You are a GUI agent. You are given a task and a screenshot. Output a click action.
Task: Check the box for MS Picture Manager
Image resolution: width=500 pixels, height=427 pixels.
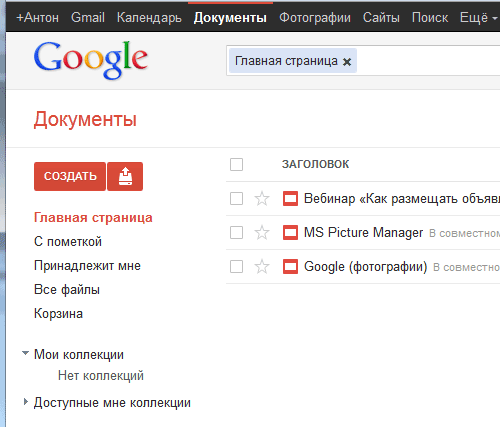pyautogui.click(x=236, y=233)
